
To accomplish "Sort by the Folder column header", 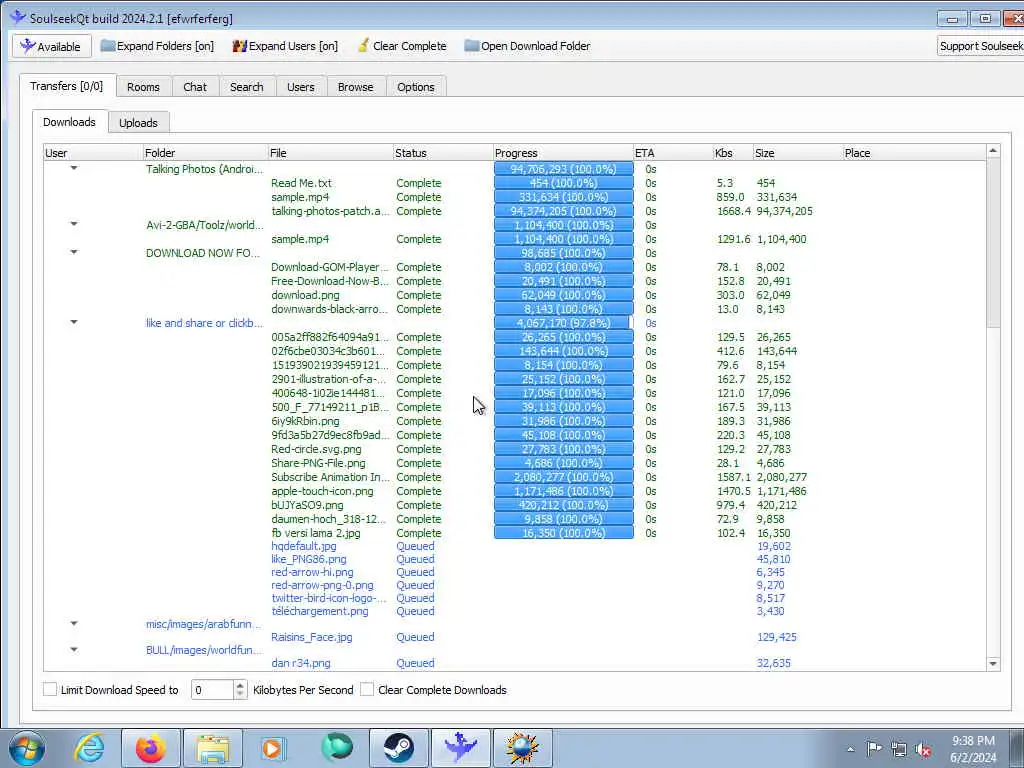I will (205, 153).
